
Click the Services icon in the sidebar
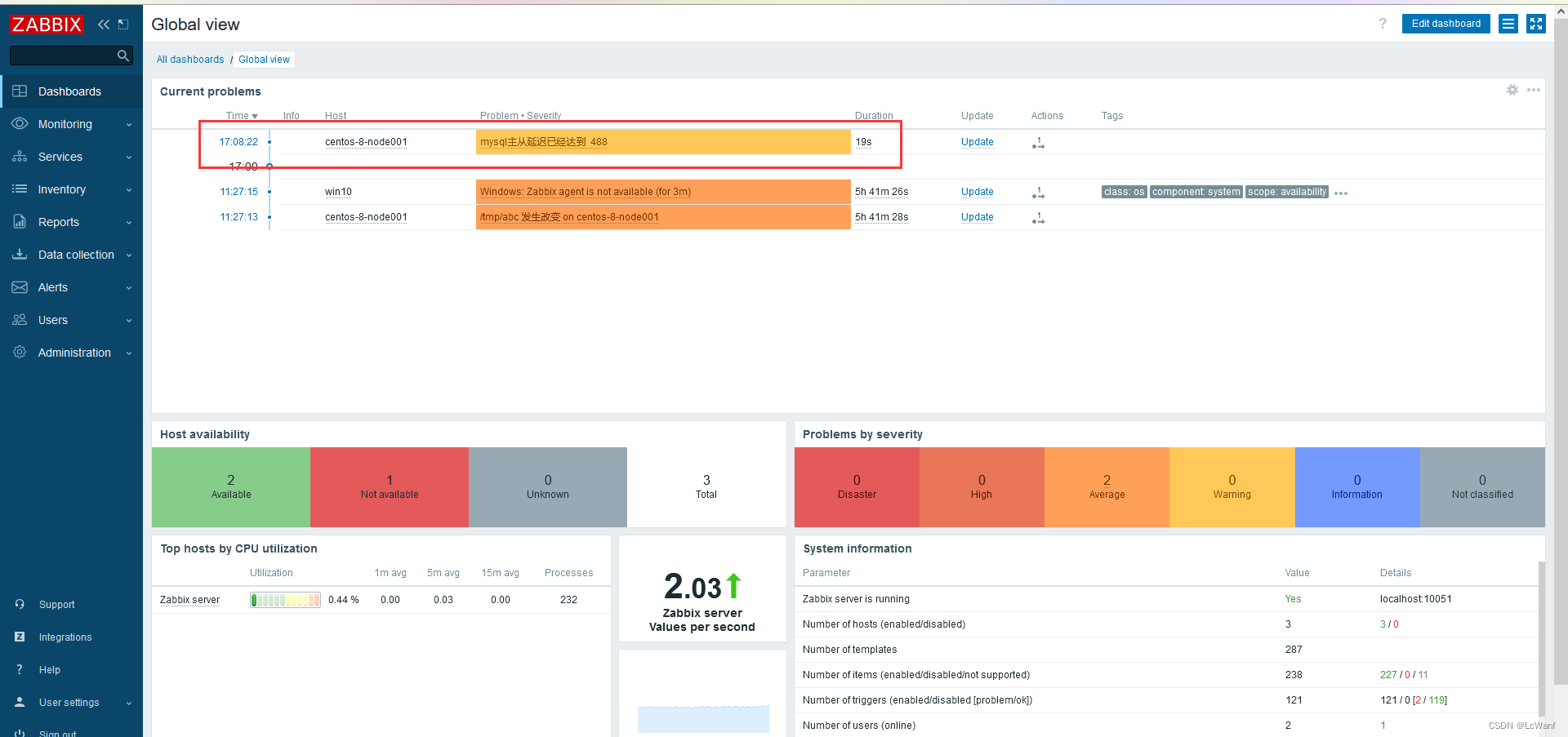click(20, 157)
